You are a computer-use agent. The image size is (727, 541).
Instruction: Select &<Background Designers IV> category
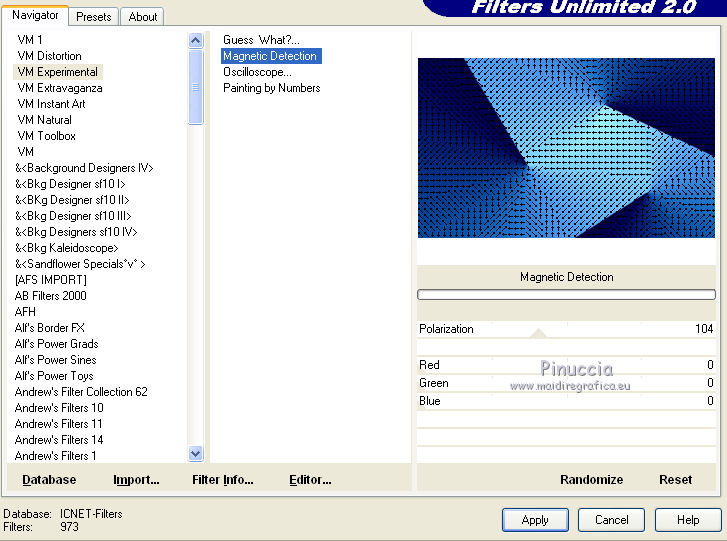coord(84,168)
